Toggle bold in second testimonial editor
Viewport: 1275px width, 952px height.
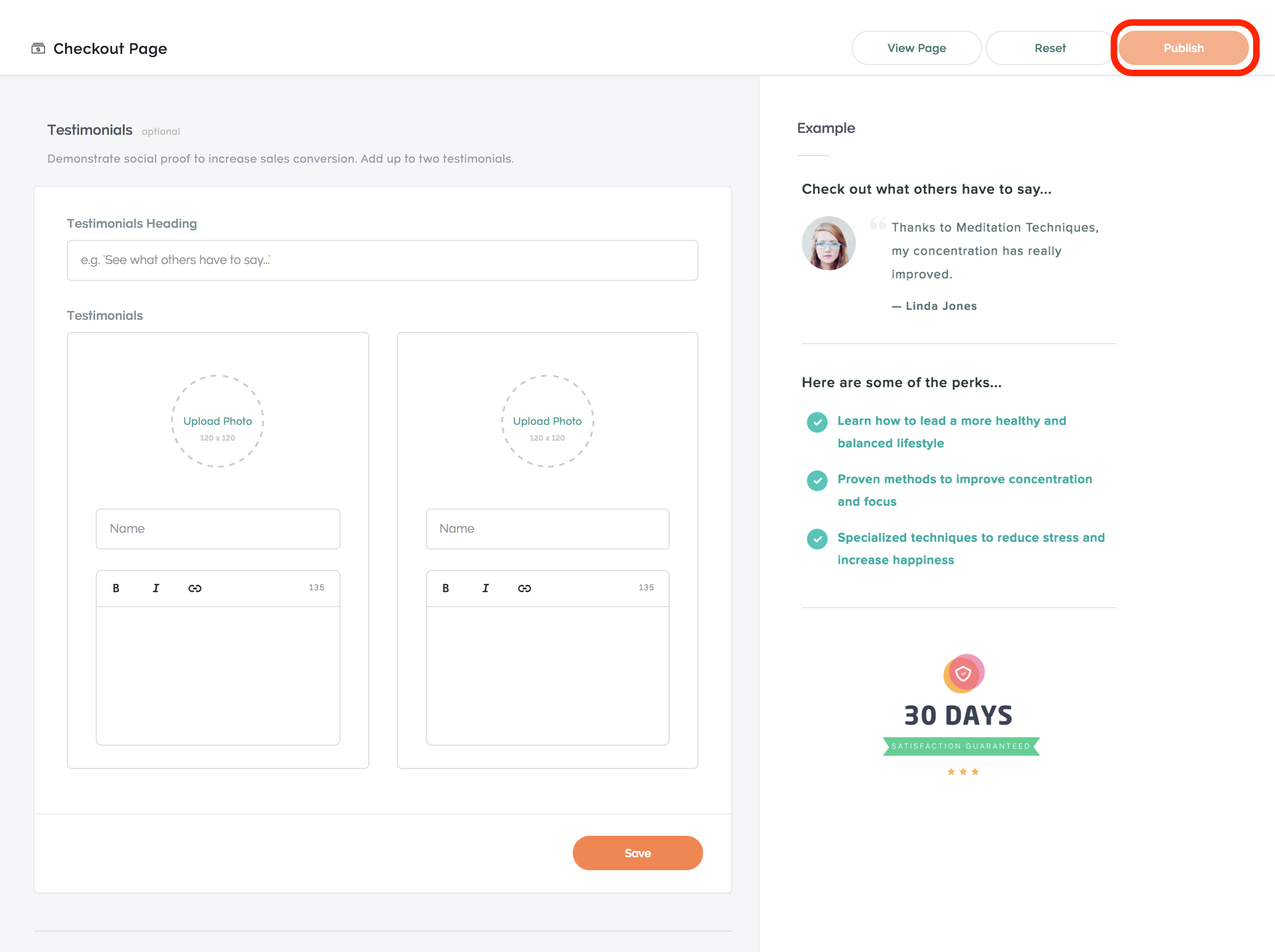click(445, 588)
